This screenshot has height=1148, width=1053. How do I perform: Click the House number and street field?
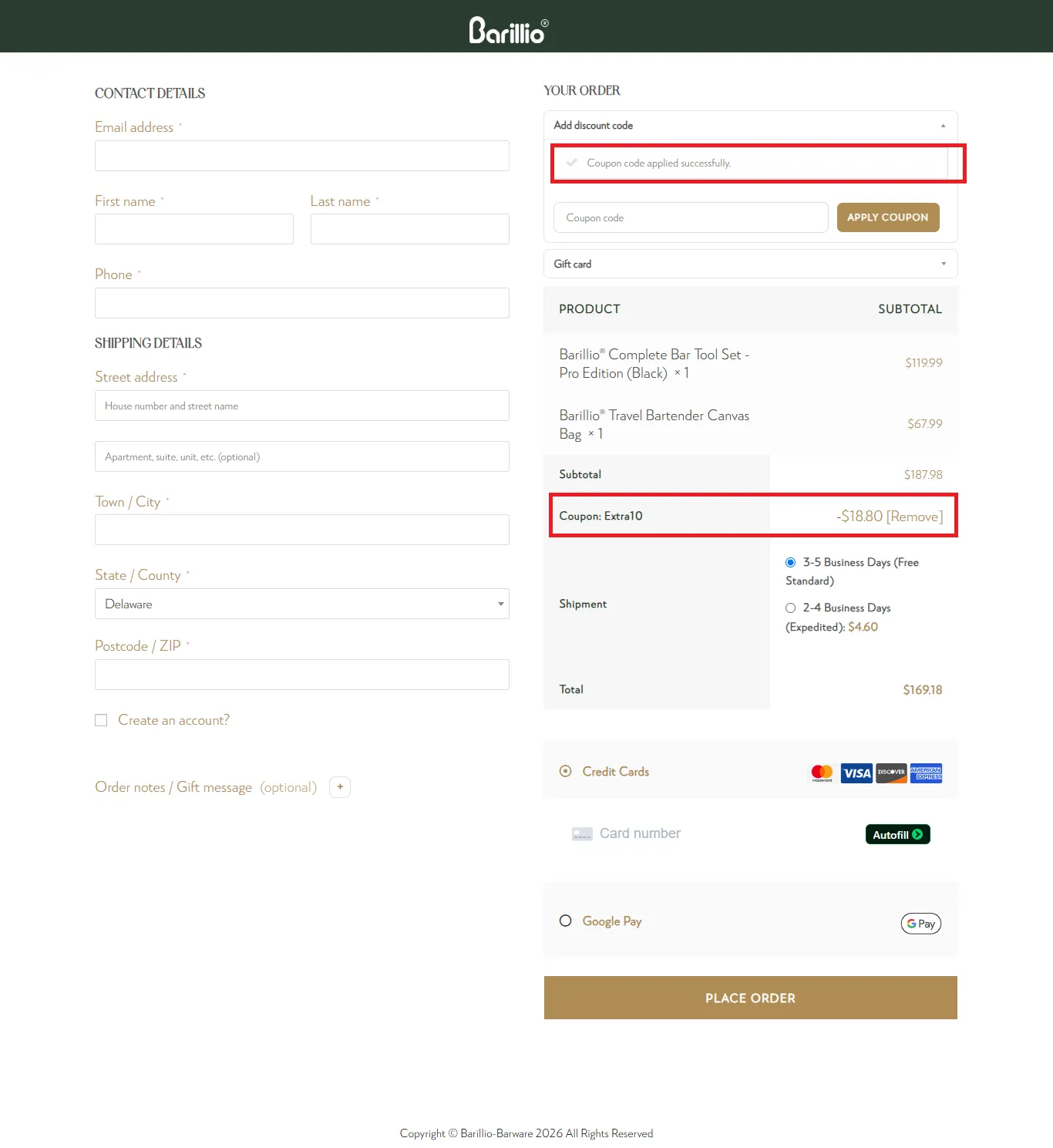tap(302, 406)
